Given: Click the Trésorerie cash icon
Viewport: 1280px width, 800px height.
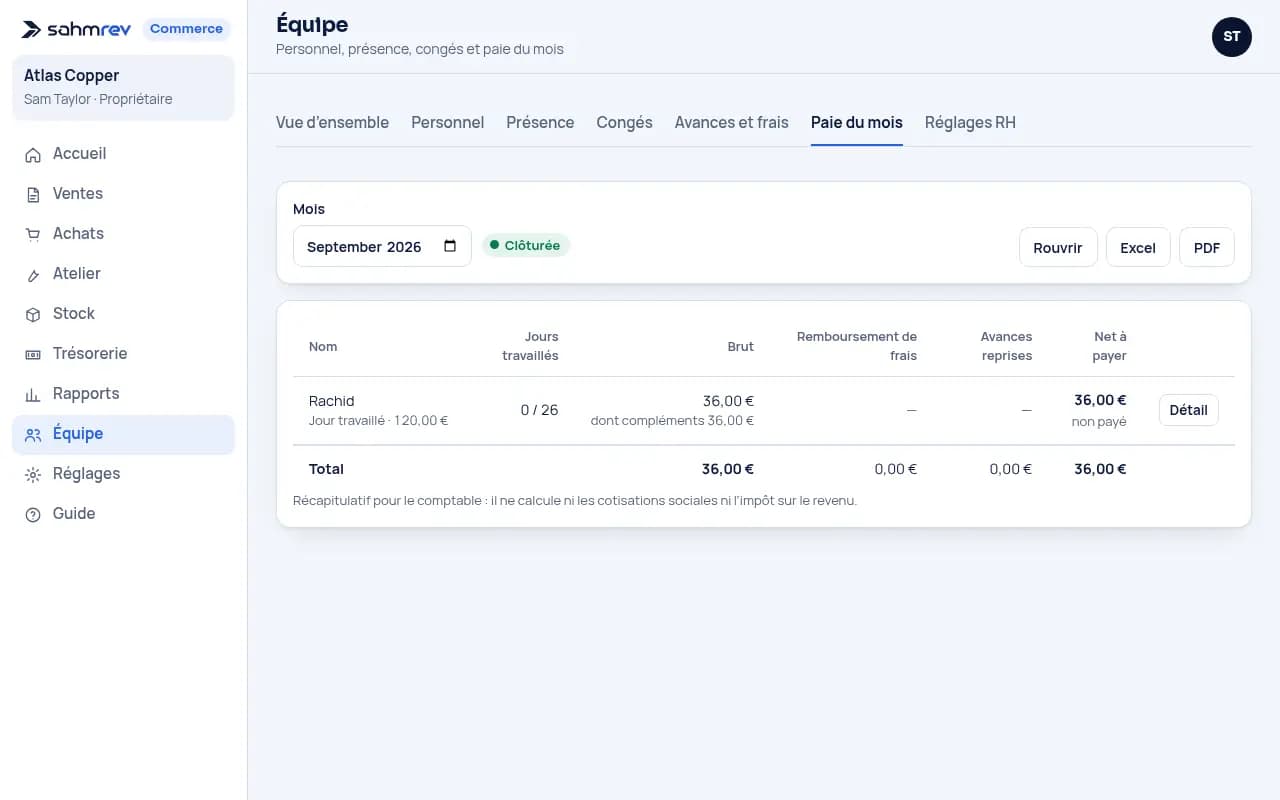Looking at the screenshot, I should point(33,354).
